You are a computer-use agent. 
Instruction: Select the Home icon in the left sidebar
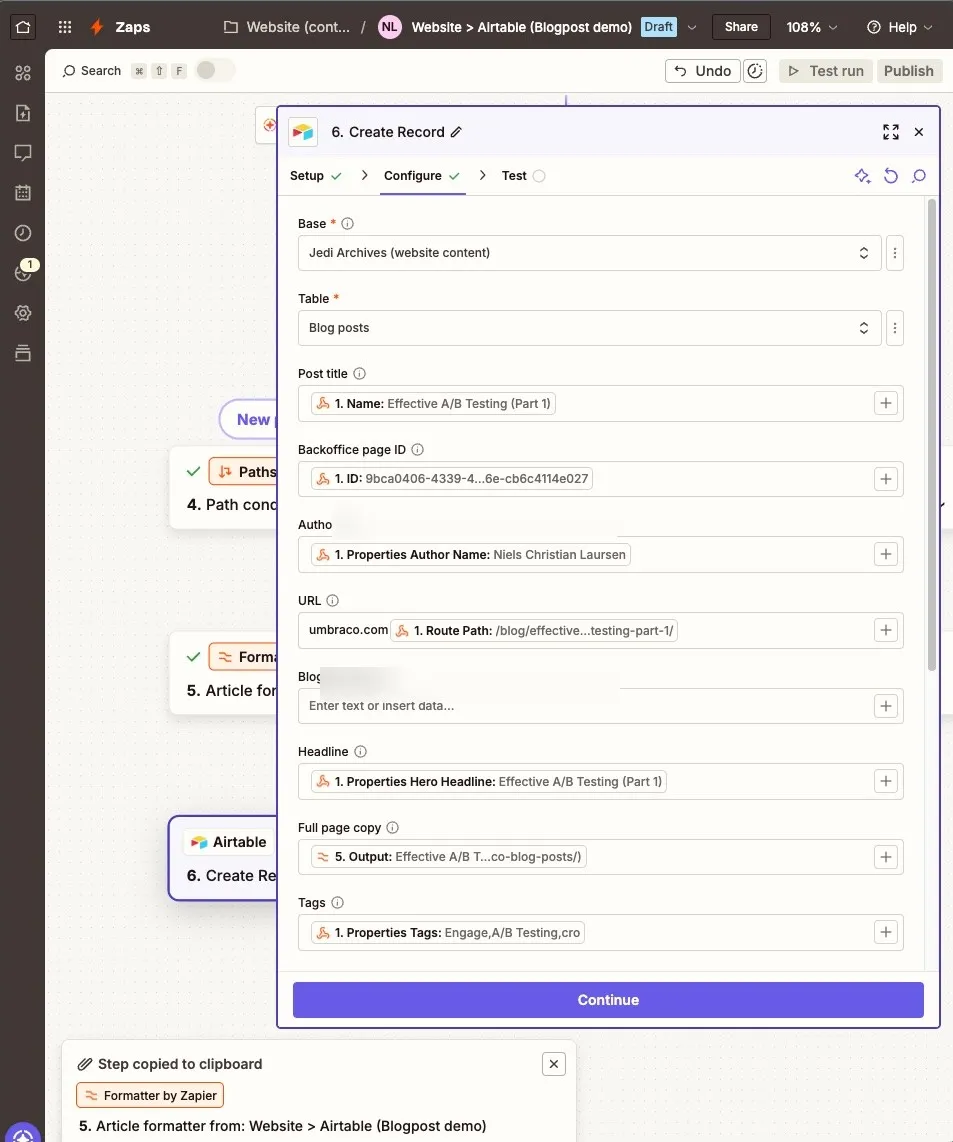[23, 27]
